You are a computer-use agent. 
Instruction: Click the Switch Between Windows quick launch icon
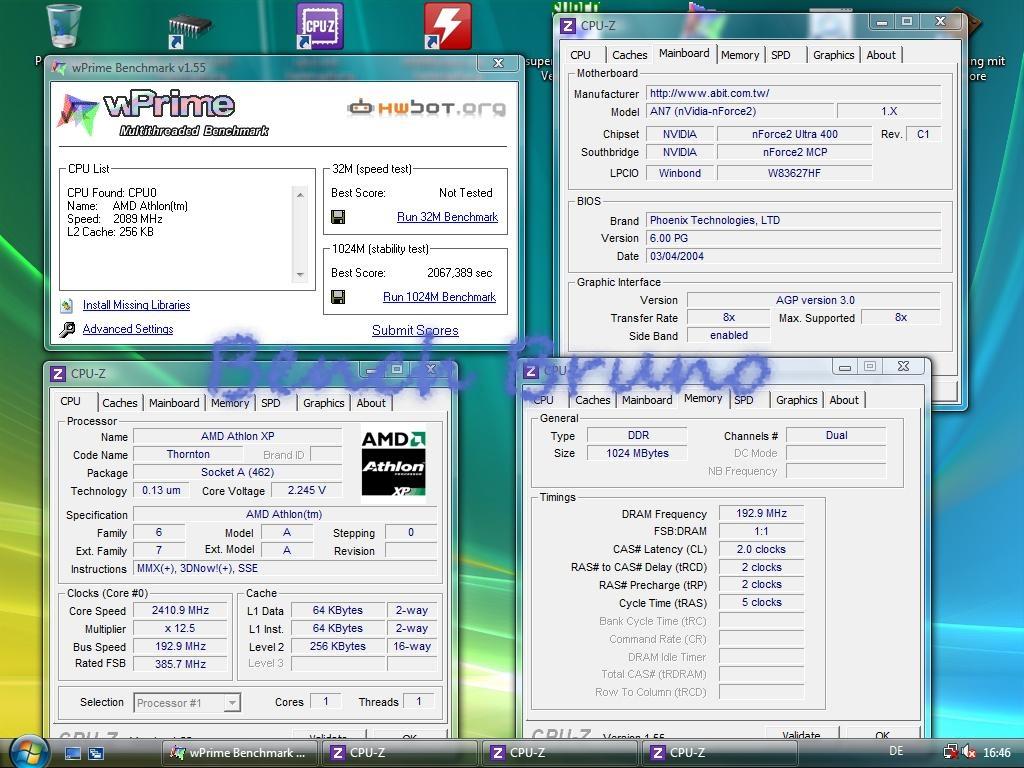tap(96, 754)
